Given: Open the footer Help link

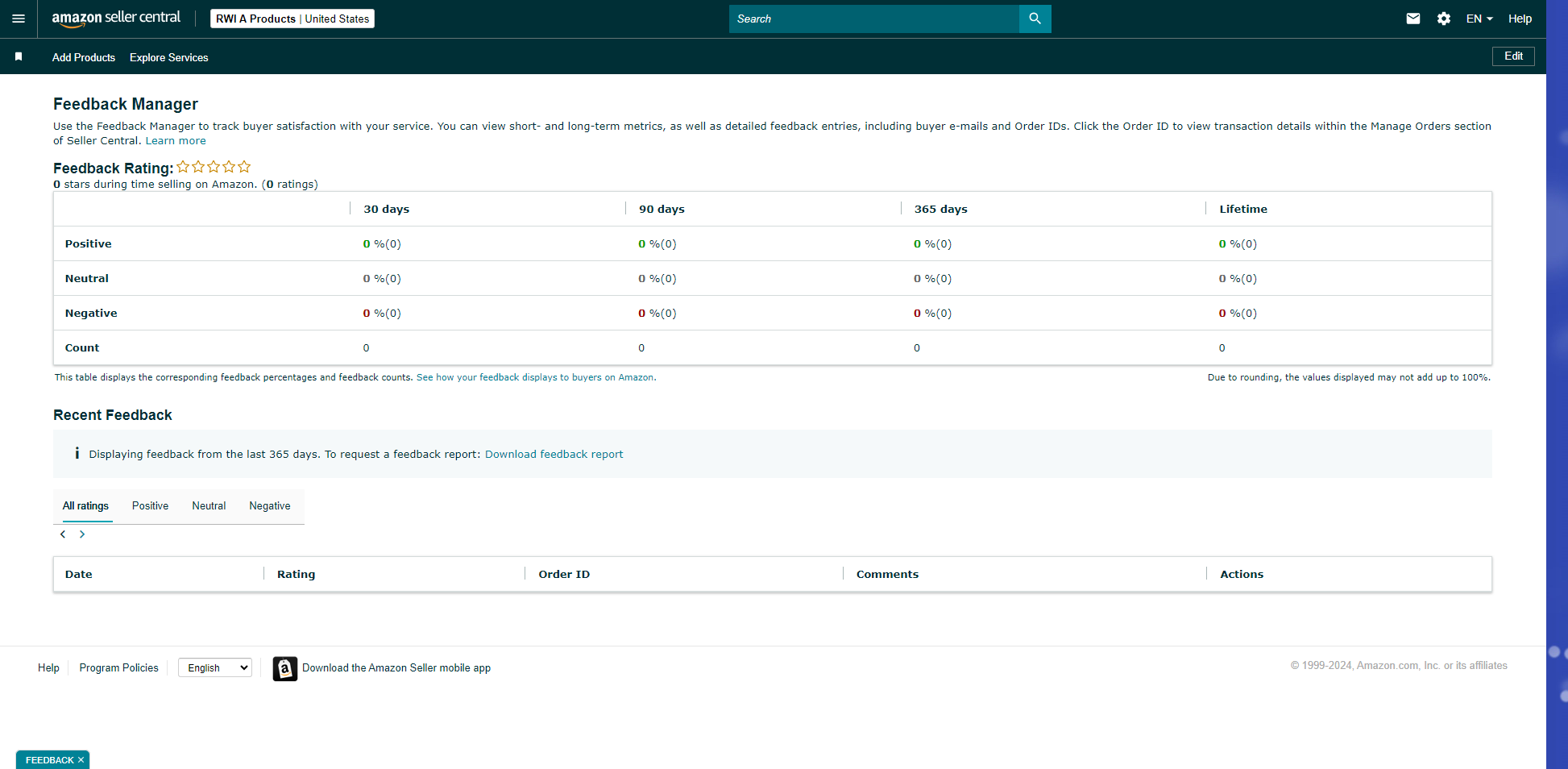Looking at the screenshot, I should pyautogui.click(x=48, y=668).
